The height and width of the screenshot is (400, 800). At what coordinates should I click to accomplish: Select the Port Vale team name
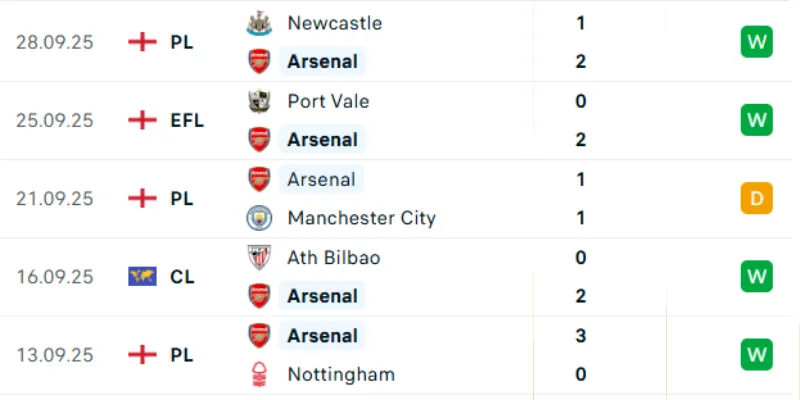tap(327, 101)
